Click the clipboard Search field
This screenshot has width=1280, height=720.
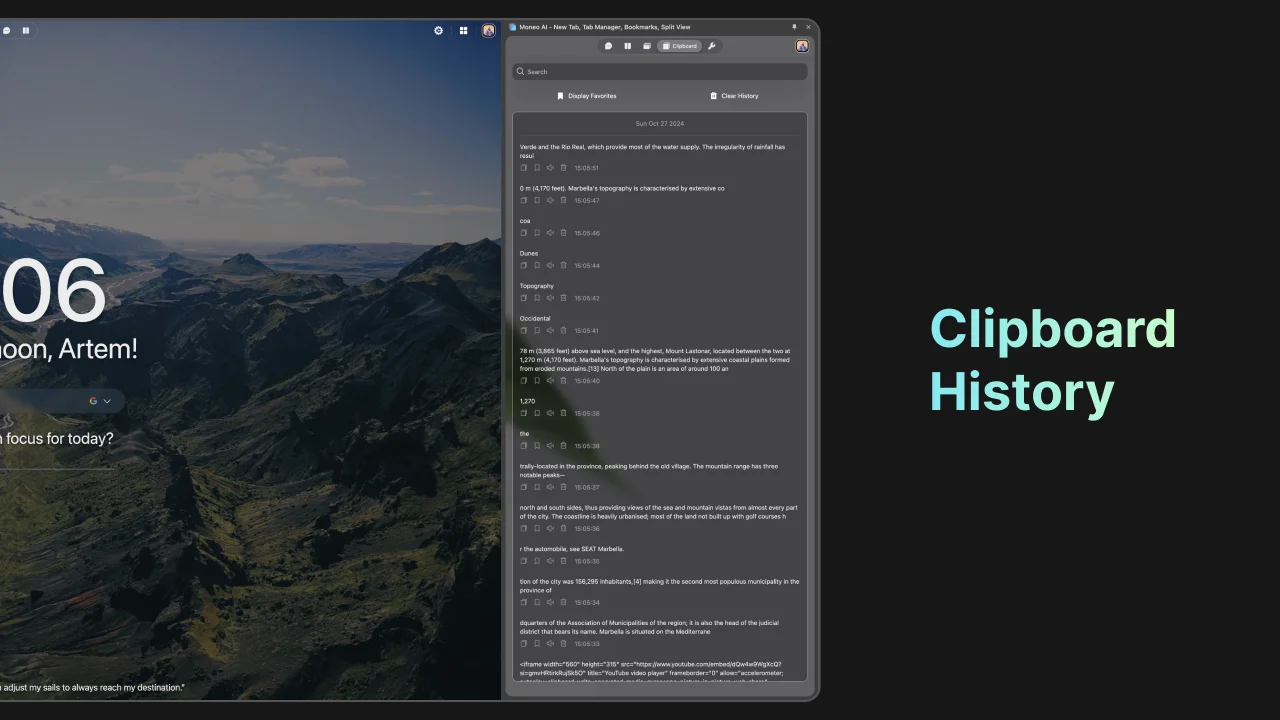click(x=660, y=71)
